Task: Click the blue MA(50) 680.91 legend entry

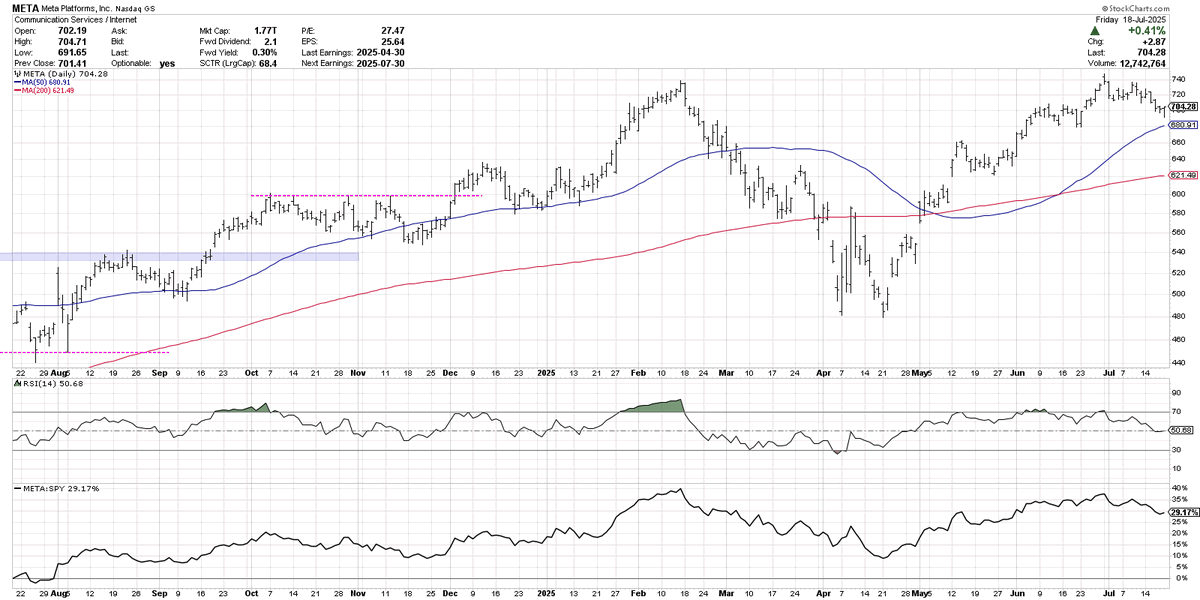Action: pyautogui.click(x=42, y=83)
